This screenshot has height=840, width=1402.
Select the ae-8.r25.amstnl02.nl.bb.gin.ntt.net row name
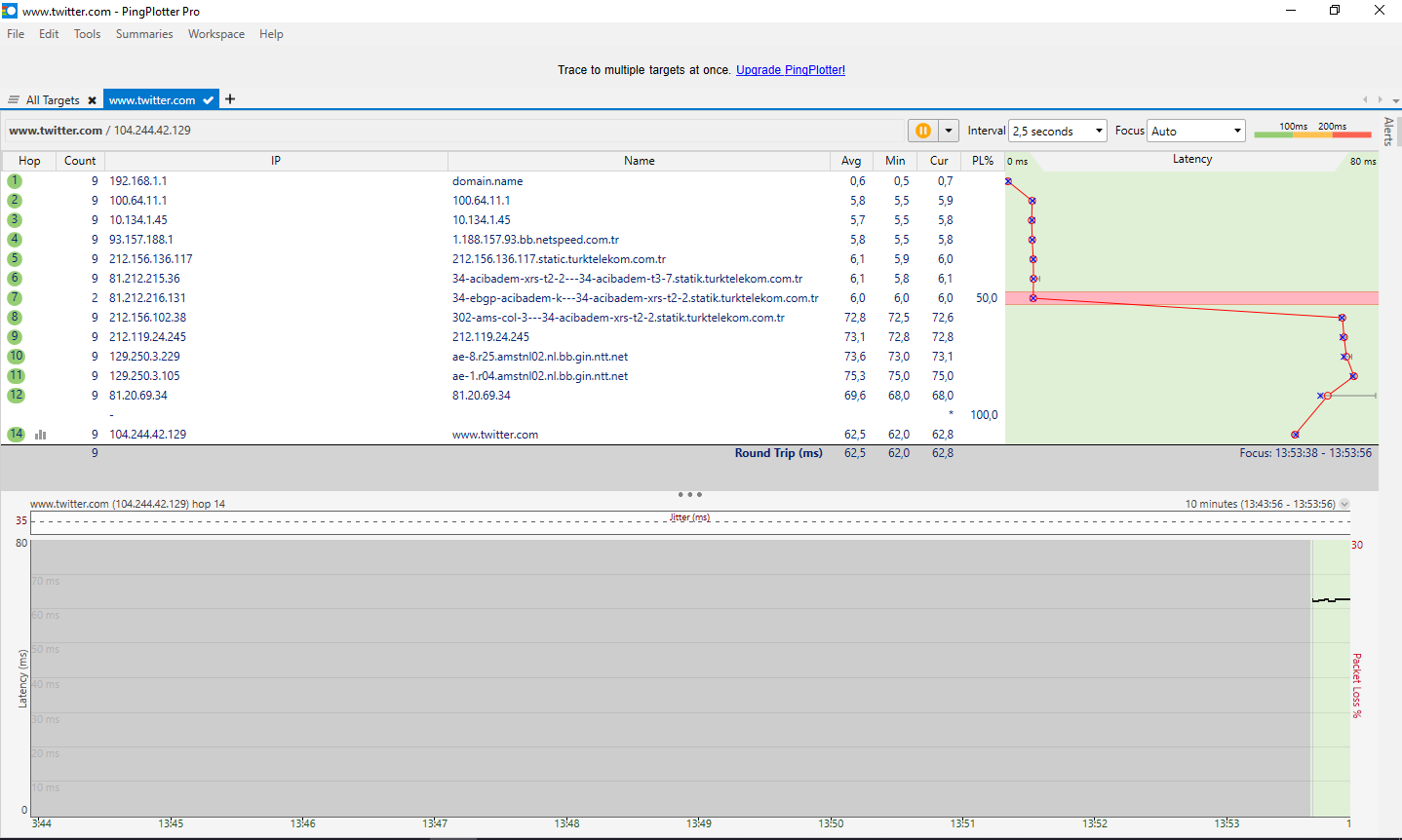[x=540, y=357]
